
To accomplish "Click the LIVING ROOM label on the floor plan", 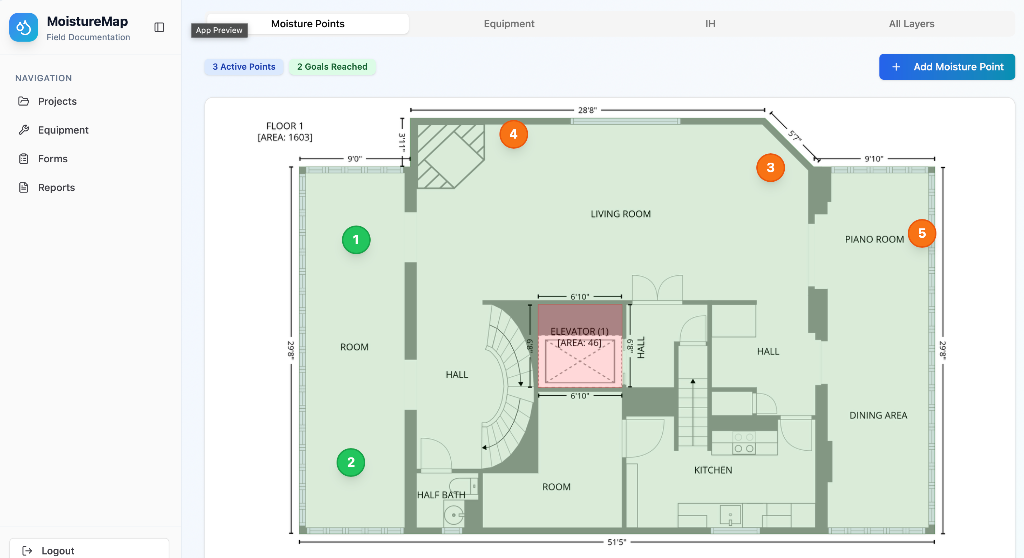I will 620,214.
